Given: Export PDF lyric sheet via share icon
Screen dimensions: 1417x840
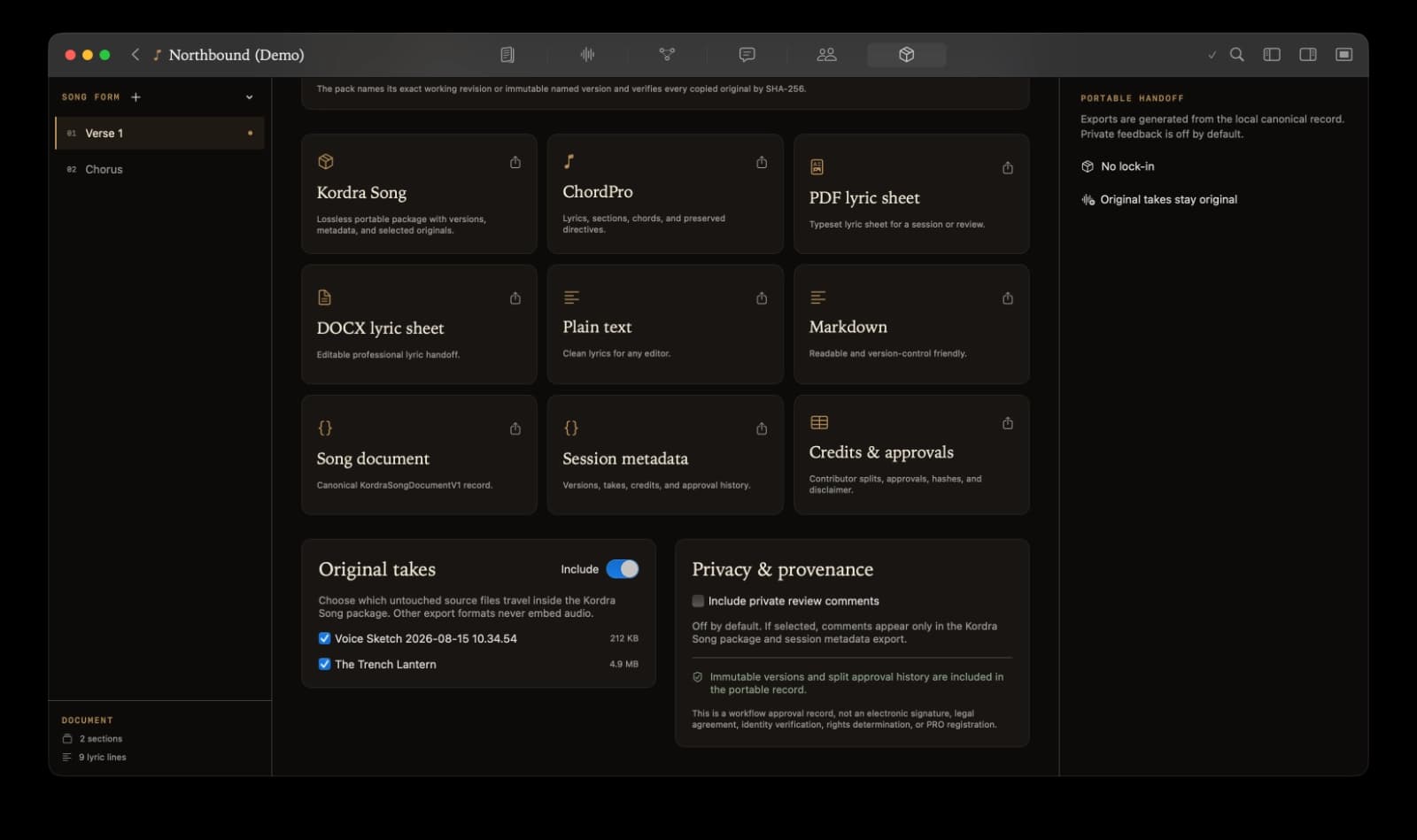Looking at the screenshot, I should [1008, 167].
